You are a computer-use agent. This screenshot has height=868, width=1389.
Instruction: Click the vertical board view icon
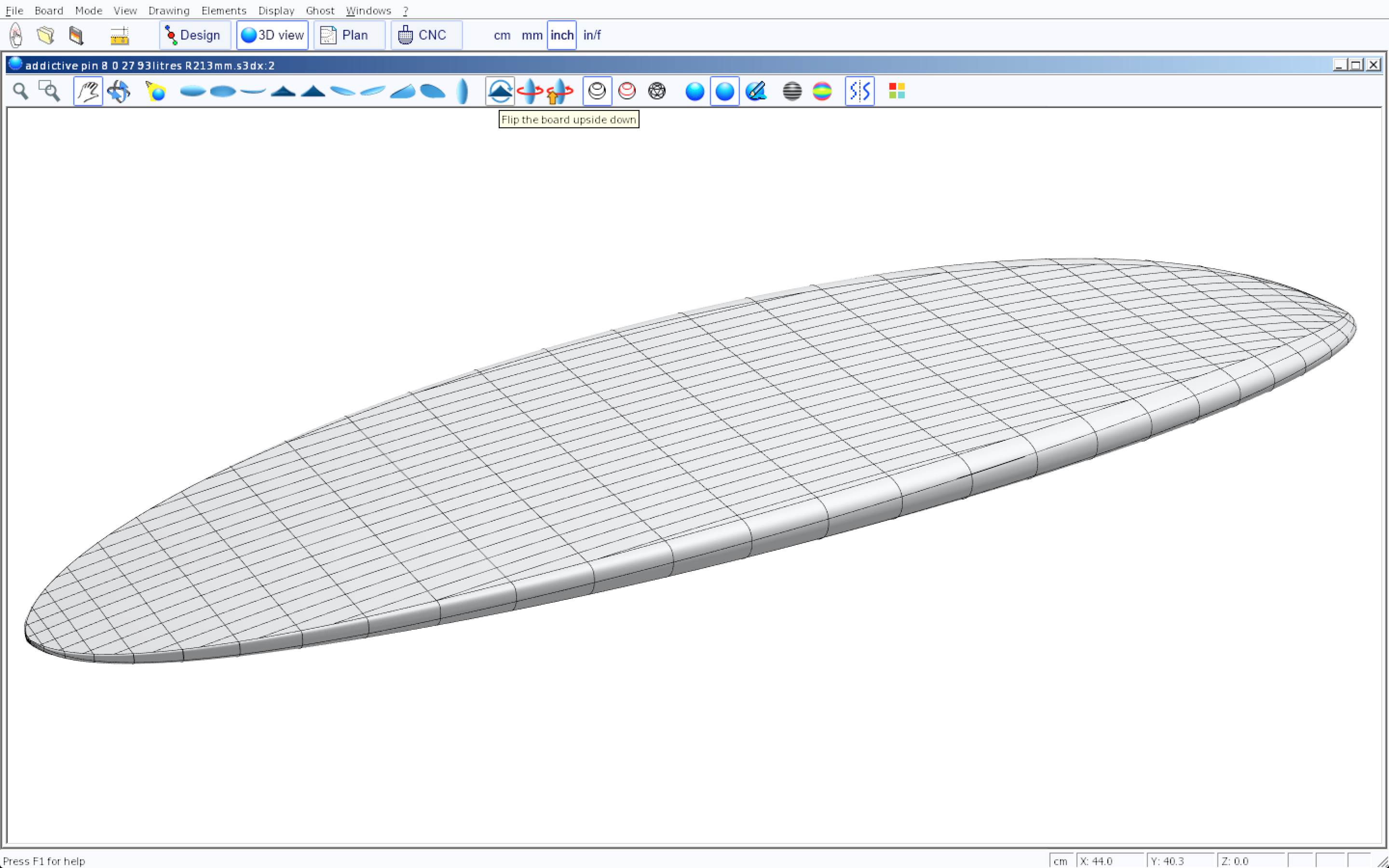pyautogui.click(x=462, y=91)
